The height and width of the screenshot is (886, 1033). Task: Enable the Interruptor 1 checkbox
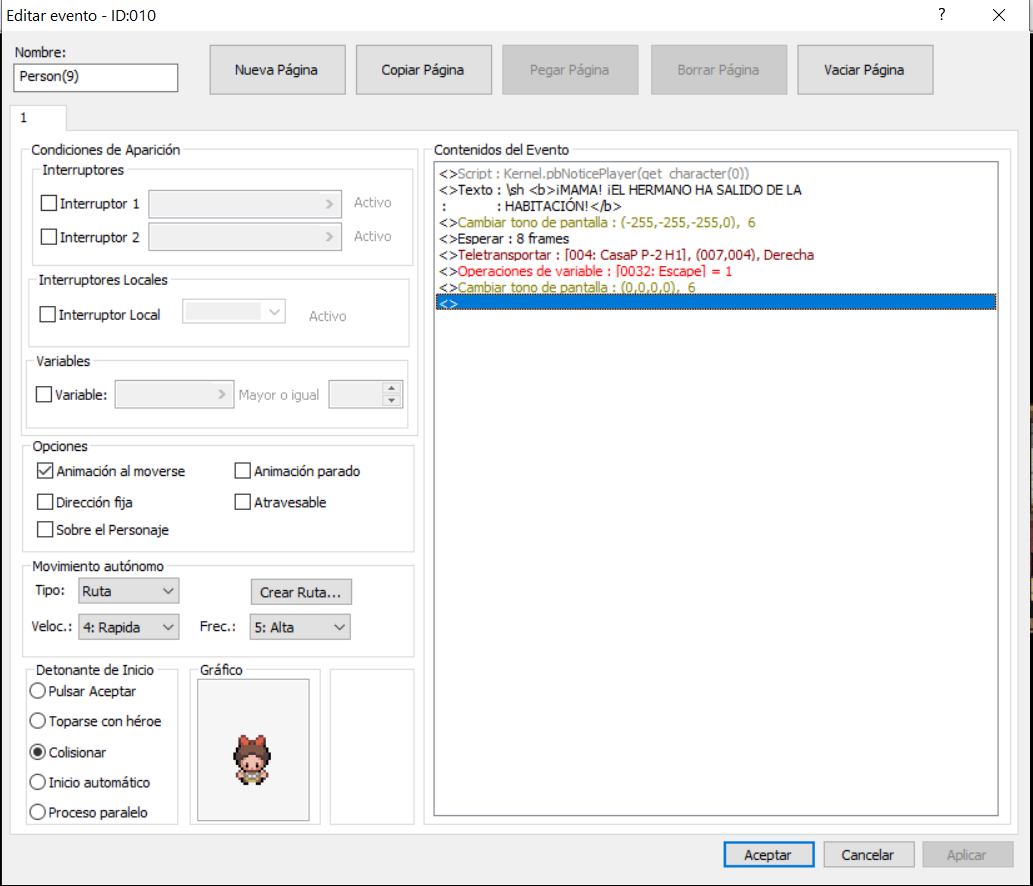(x=49, y=203)
